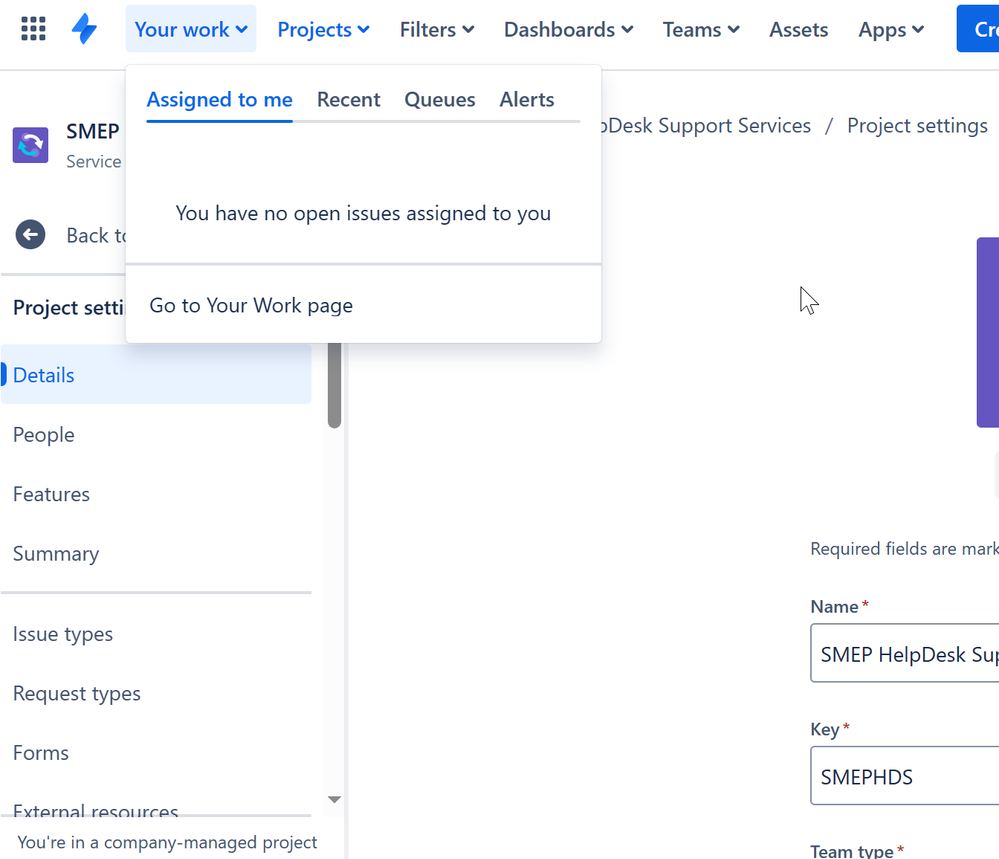The width and height of the screenshot is (999, 859).
Task: Highlight the Details sidebar entry
Action: (x=43, y=374)
